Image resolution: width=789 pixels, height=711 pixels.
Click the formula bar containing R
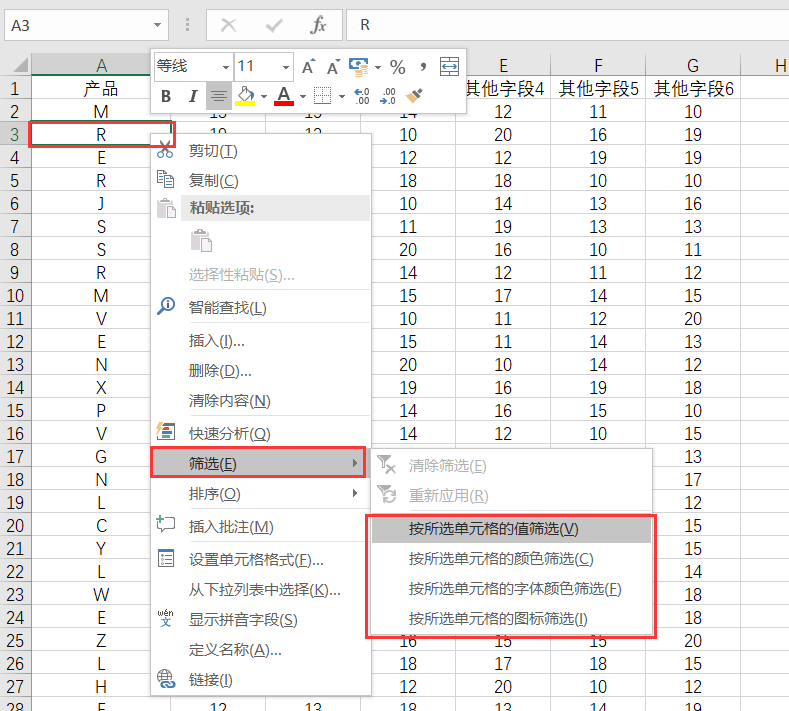pos(568,25)
